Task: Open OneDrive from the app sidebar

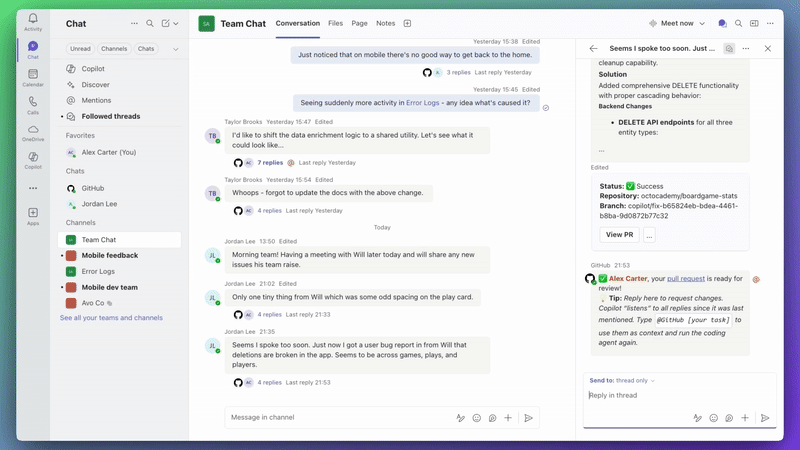Action: pyautogui.click(x=33, y=133)
